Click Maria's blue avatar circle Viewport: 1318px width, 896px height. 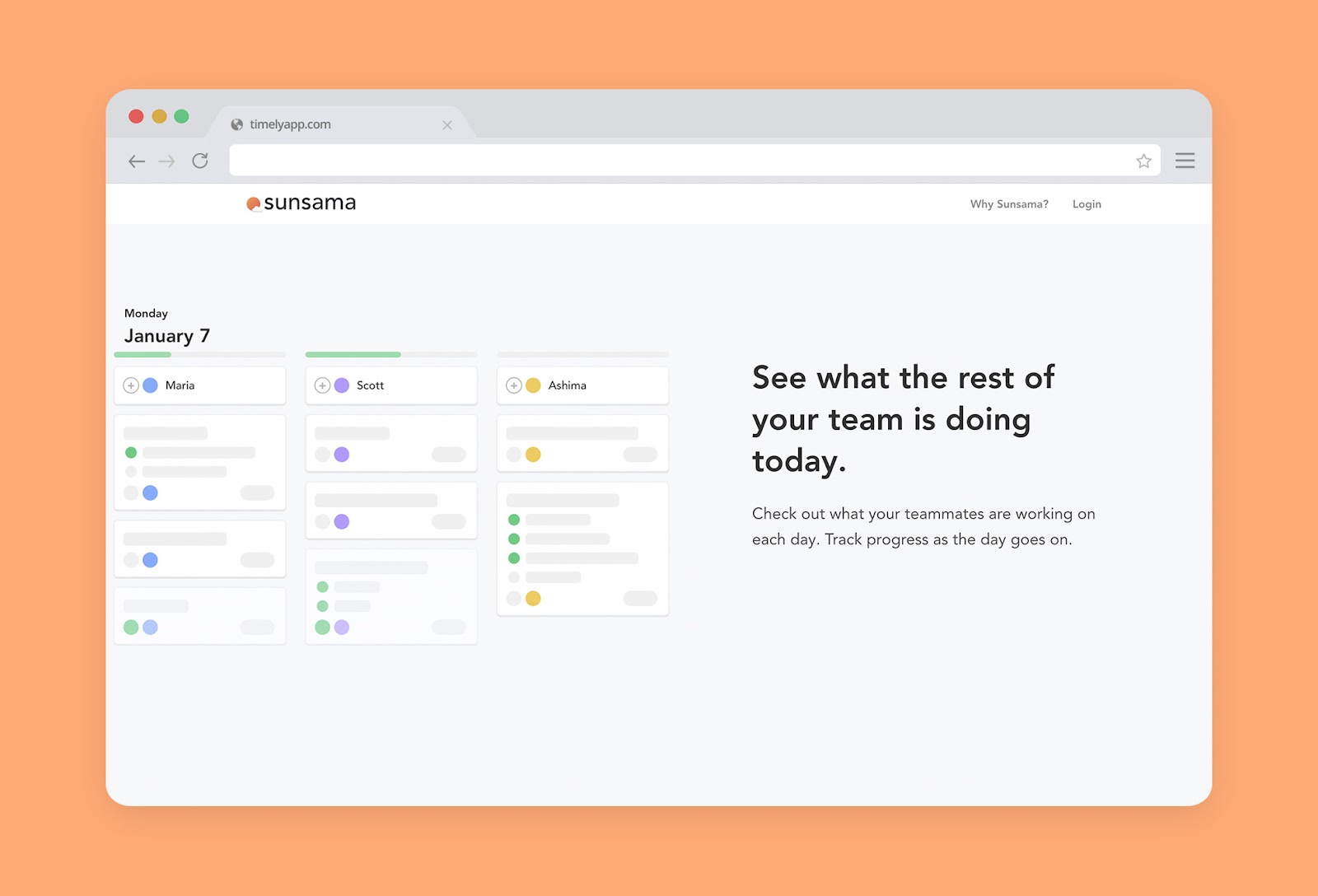tap(149, 385)
